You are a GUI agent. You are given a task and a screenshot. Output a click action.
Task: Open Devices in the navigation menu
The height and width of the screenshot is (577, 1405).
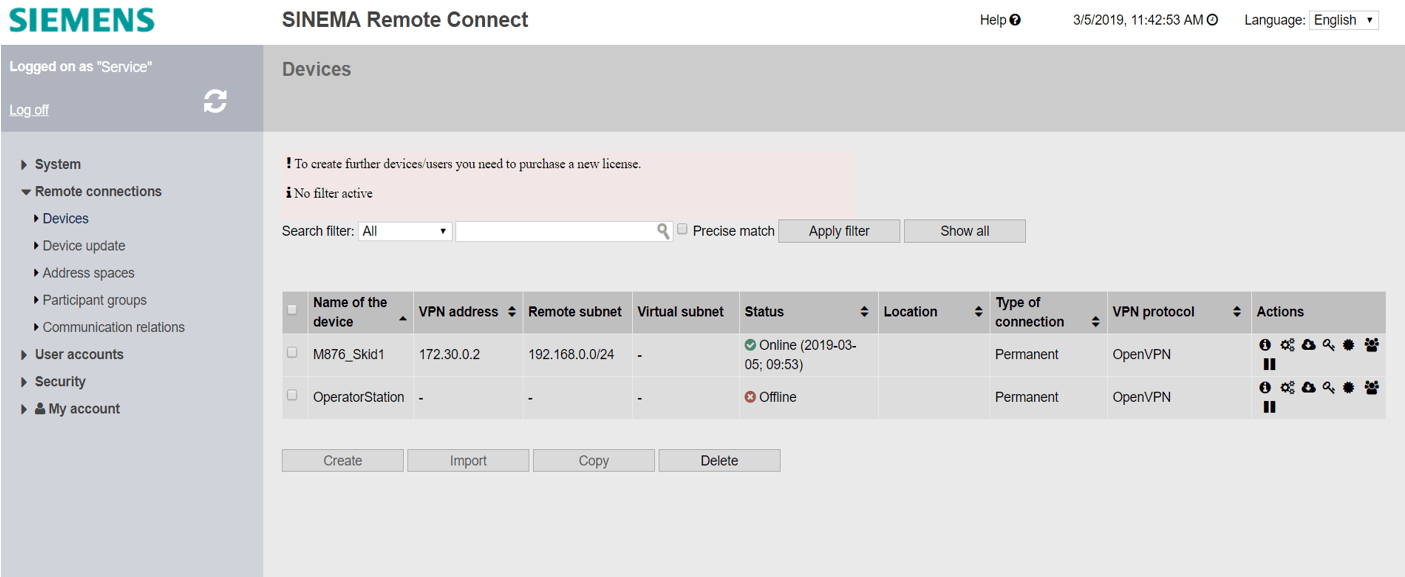(x=65, y=218)
